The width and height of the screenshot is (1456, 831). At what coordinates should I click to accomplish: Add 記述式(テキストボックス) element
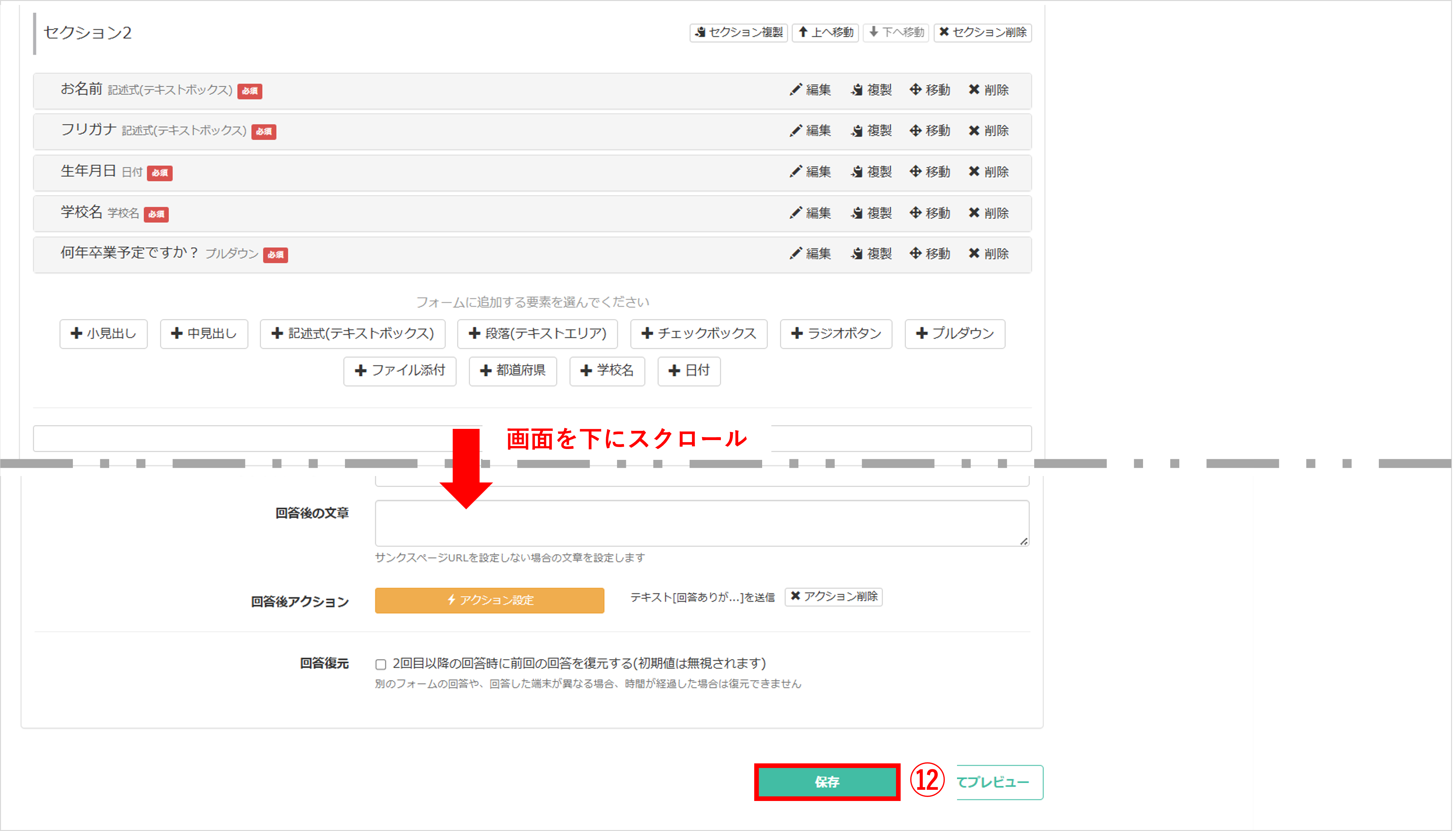pos(353,334)
